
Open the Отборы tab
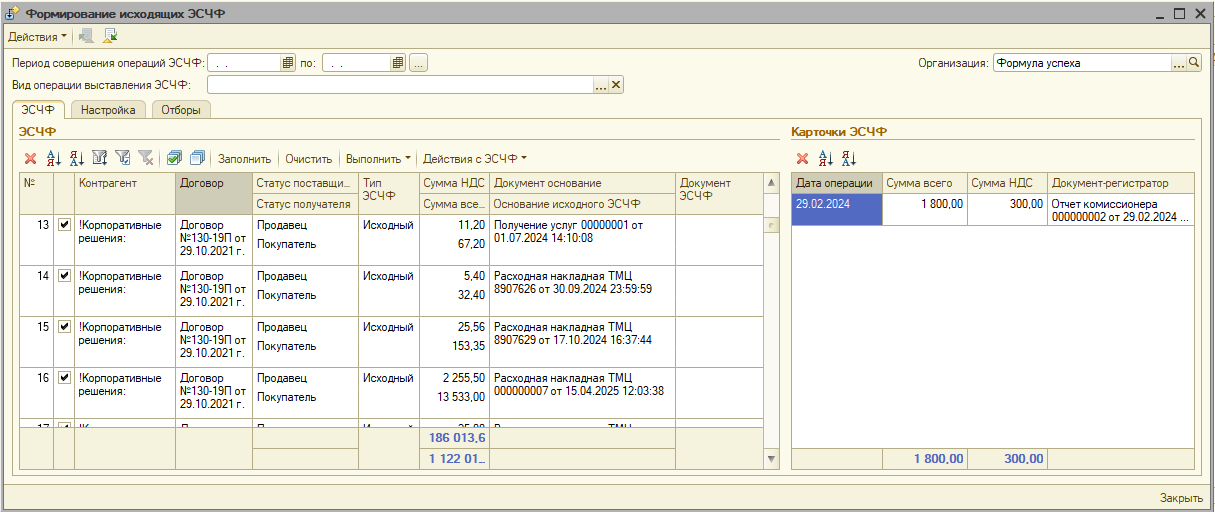click(x=181, y=110)
